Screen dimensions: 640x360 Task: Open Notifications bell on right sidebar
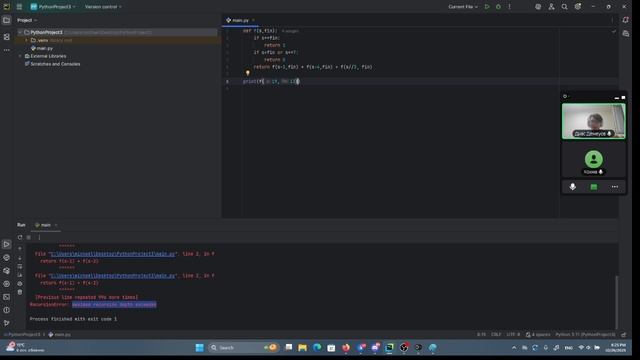[626, 20]
